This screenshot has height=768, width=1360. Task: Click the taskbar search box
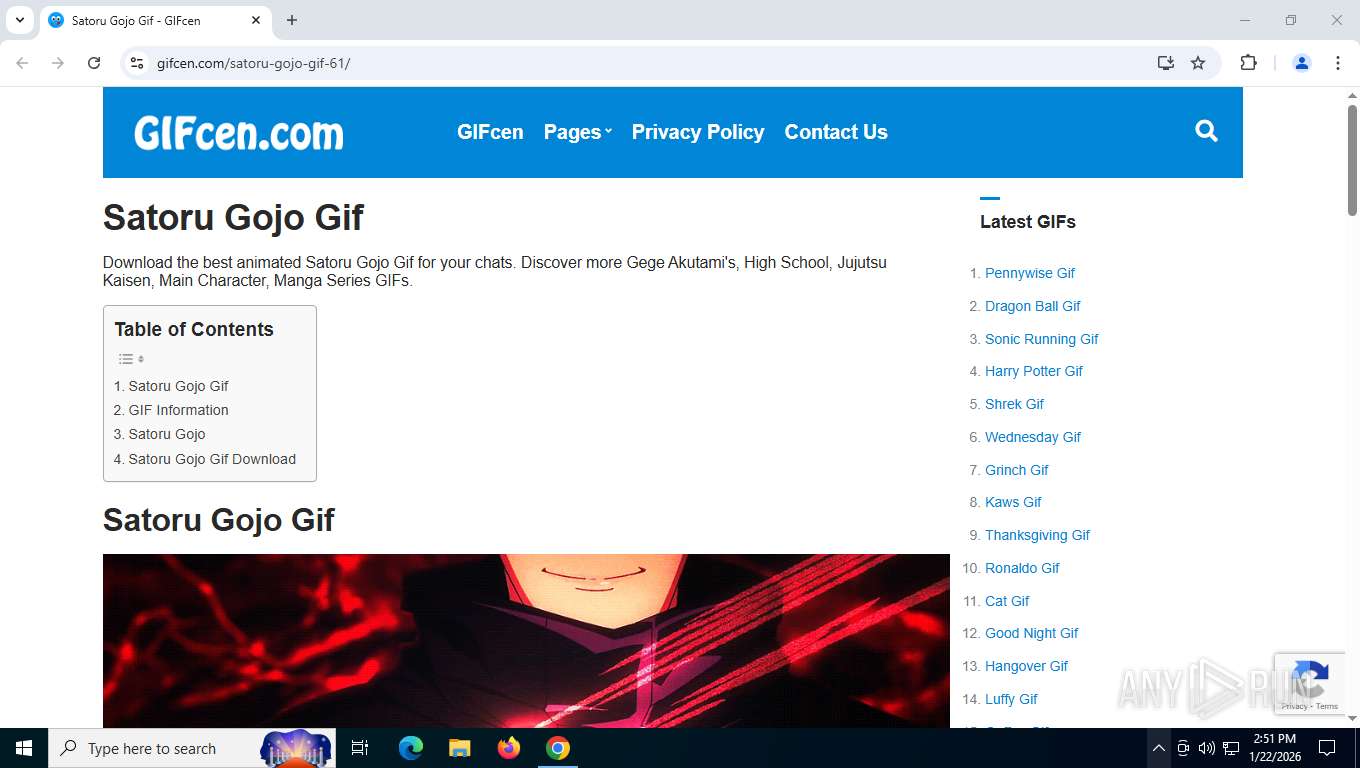(192, 748)
